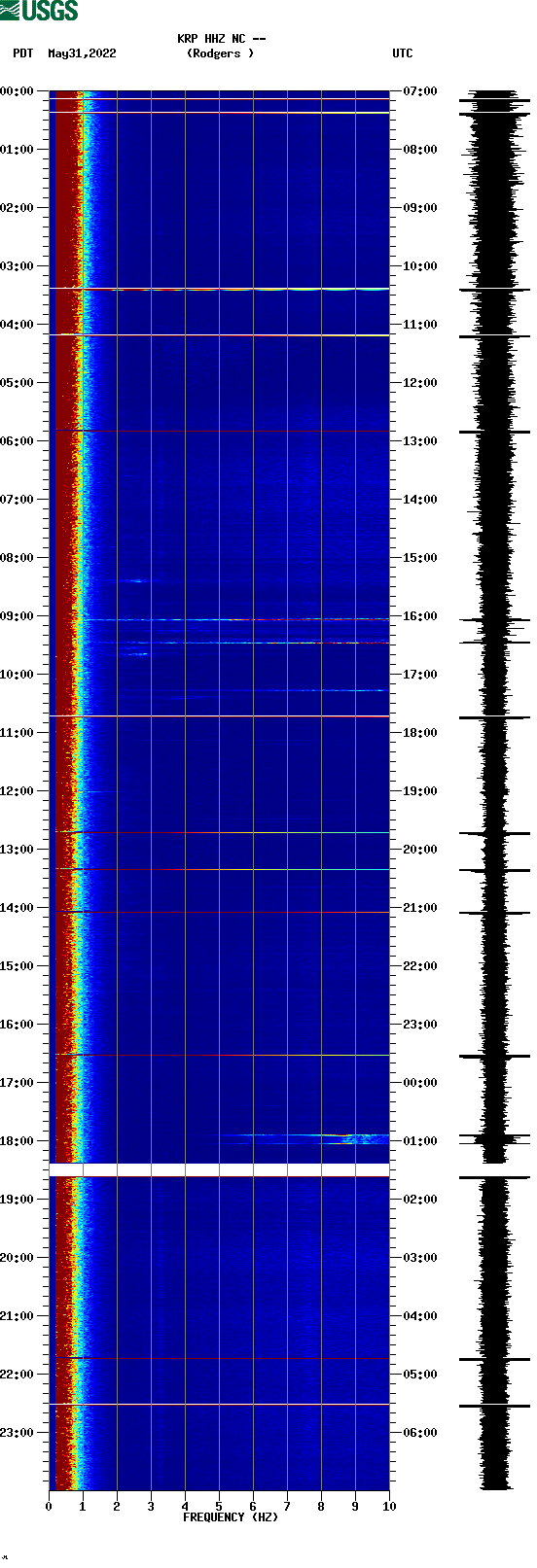The image size is (537, 1568).
Task: Click the 10:00 UTC time label
Action: tap(420, 266)
